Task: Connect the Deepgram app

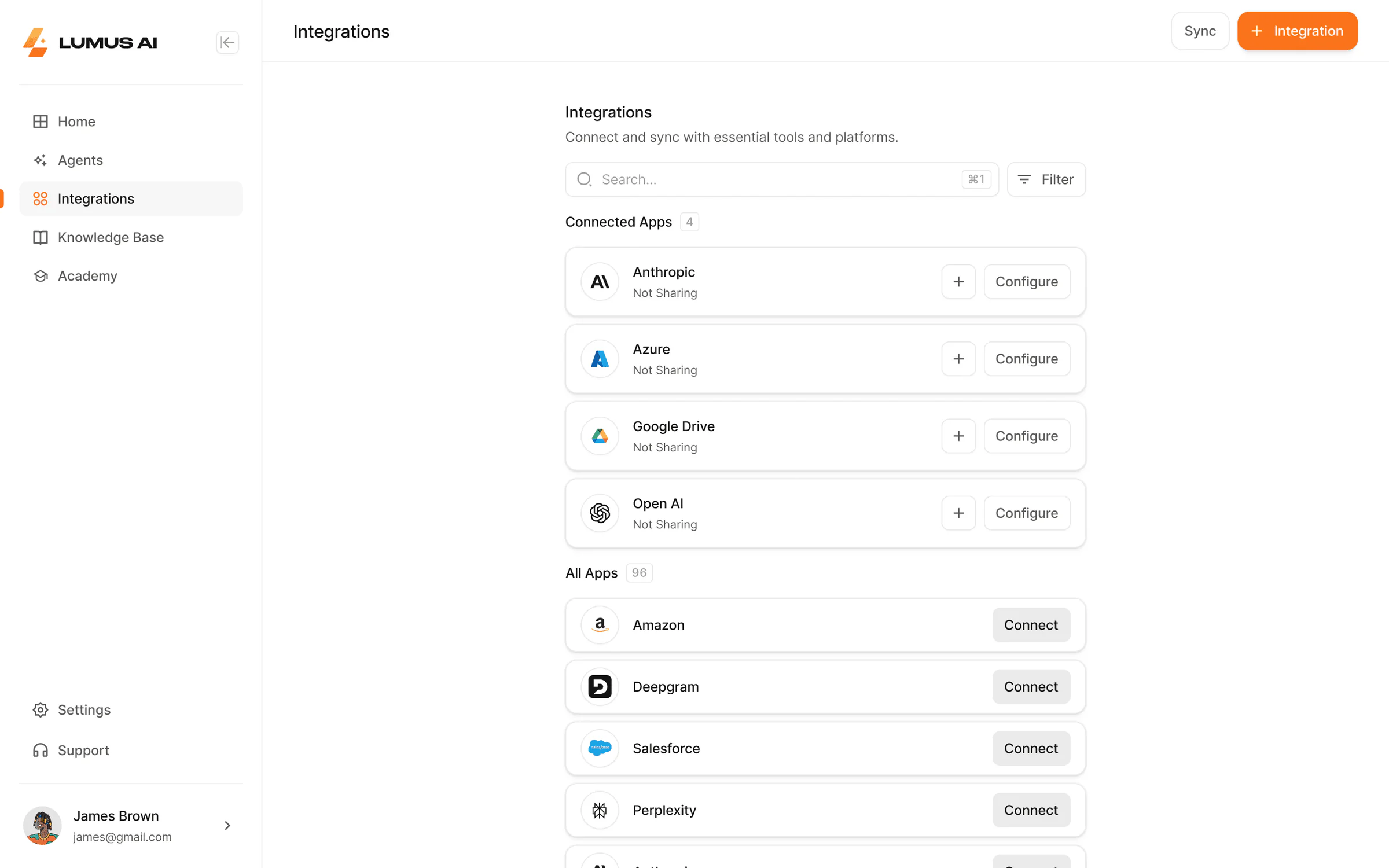Action: [x=1031, y=687]
